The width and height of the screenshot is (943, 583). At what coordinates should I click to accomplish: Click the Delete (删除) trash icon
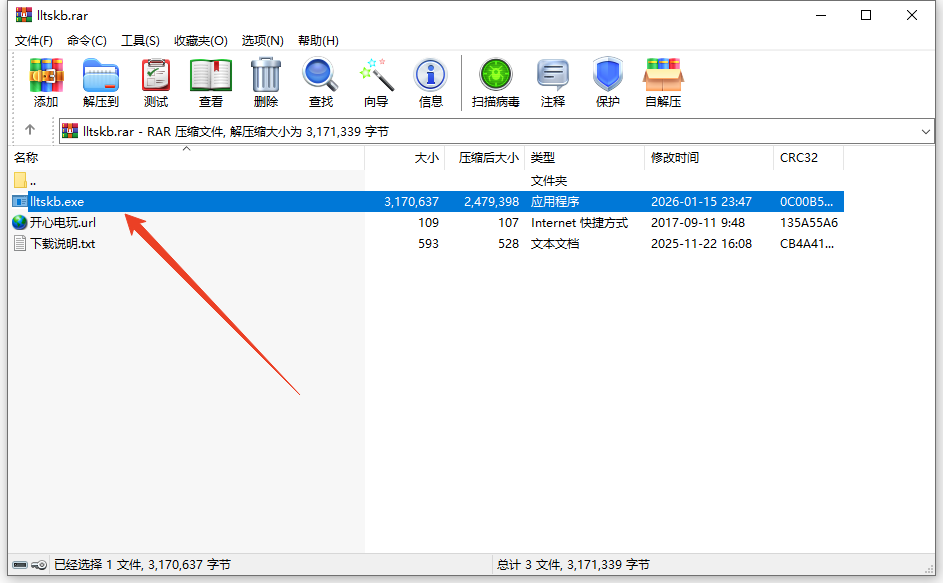(266, 75)
